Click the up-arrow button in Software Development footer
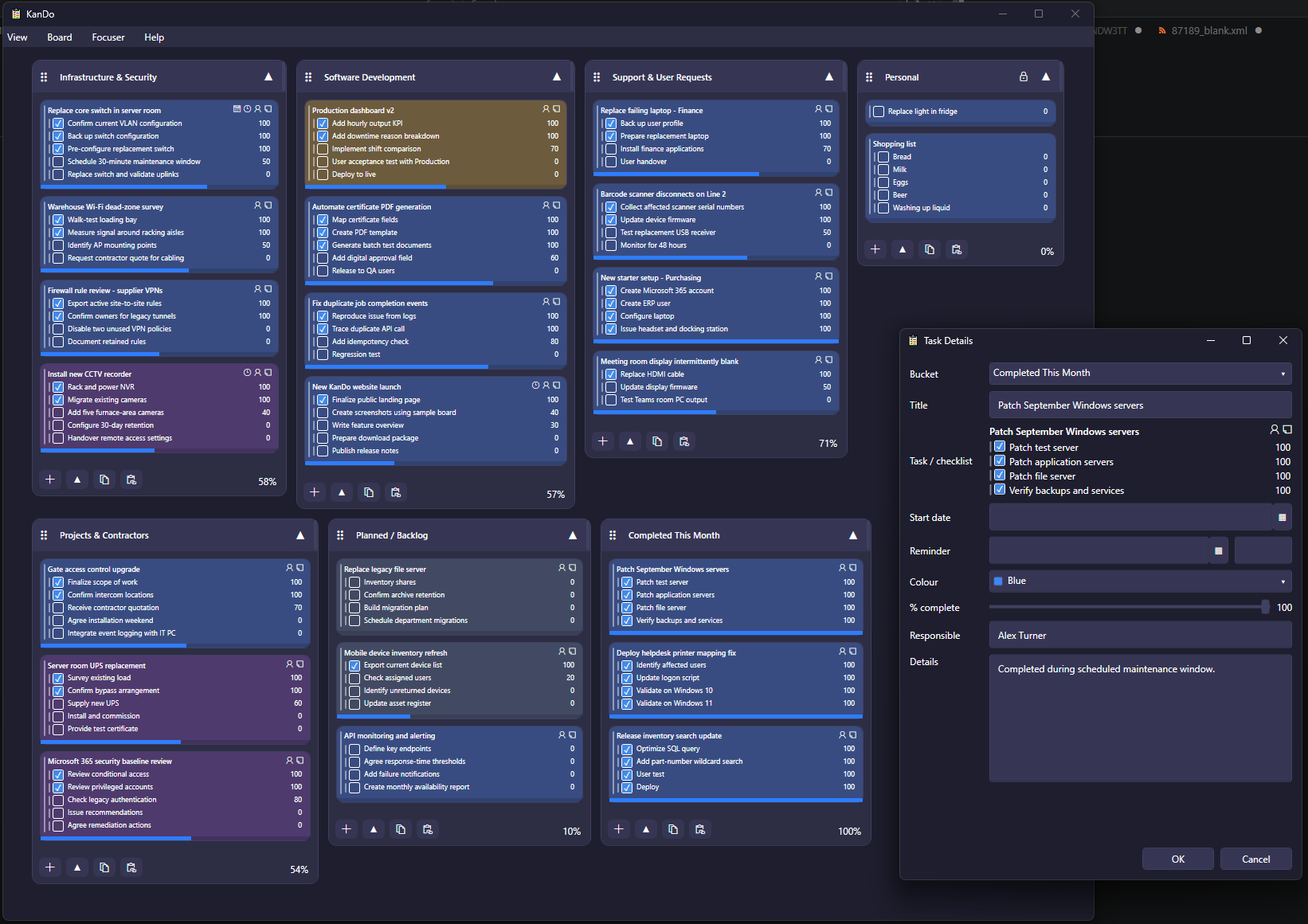Screen dimensions: 1308x924 (342, 492)
